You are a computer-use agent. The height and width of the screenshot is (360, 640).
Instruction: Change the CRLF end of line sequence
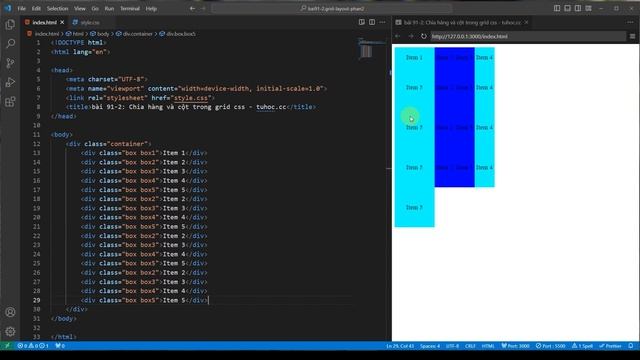coord(470,346)
